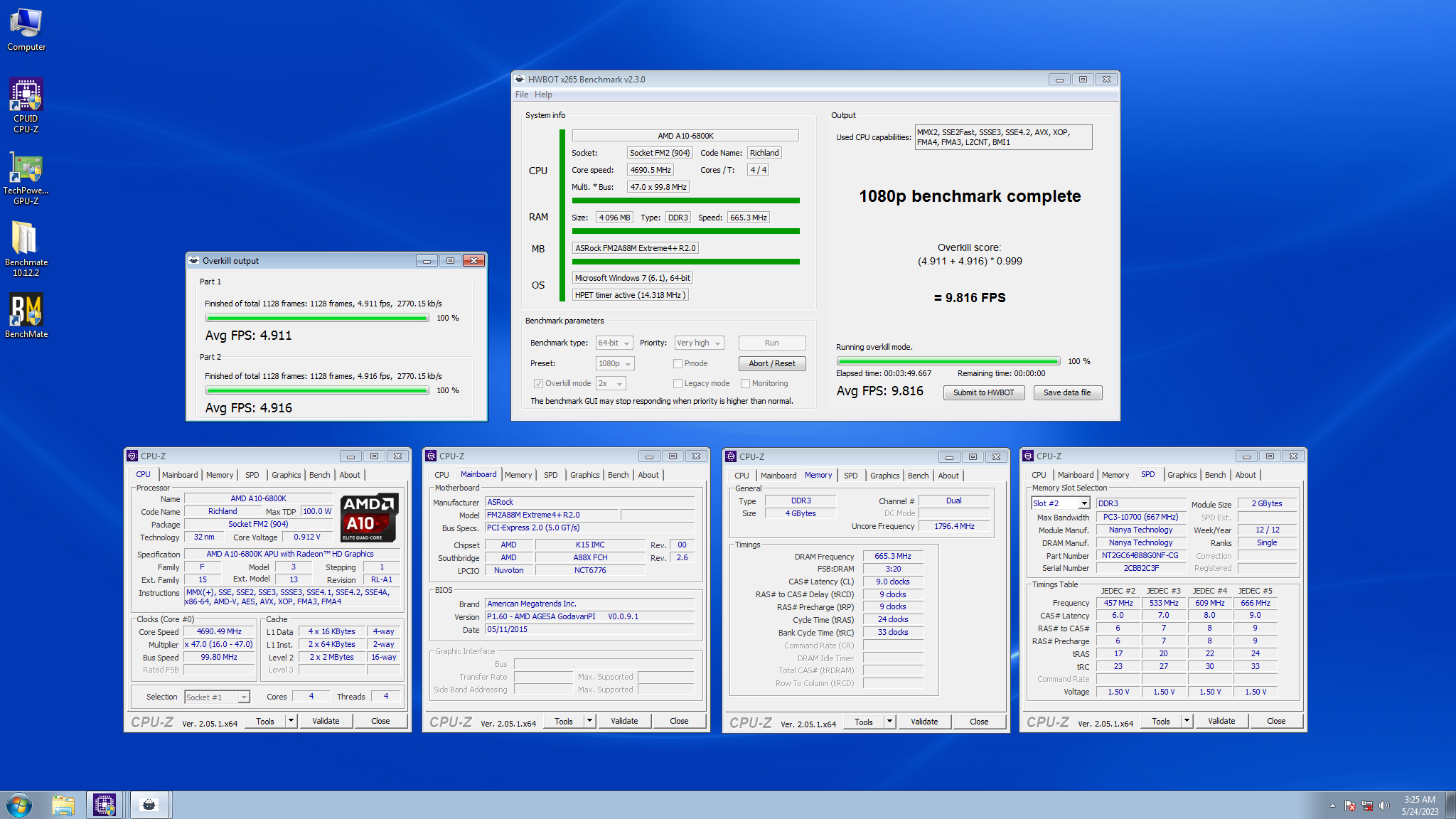Image resolution: width=1456 pixels, height=819 pixels.
Task: Expand Tools arrow in CPU-Z Mainboard window
Action: (589, 721)
